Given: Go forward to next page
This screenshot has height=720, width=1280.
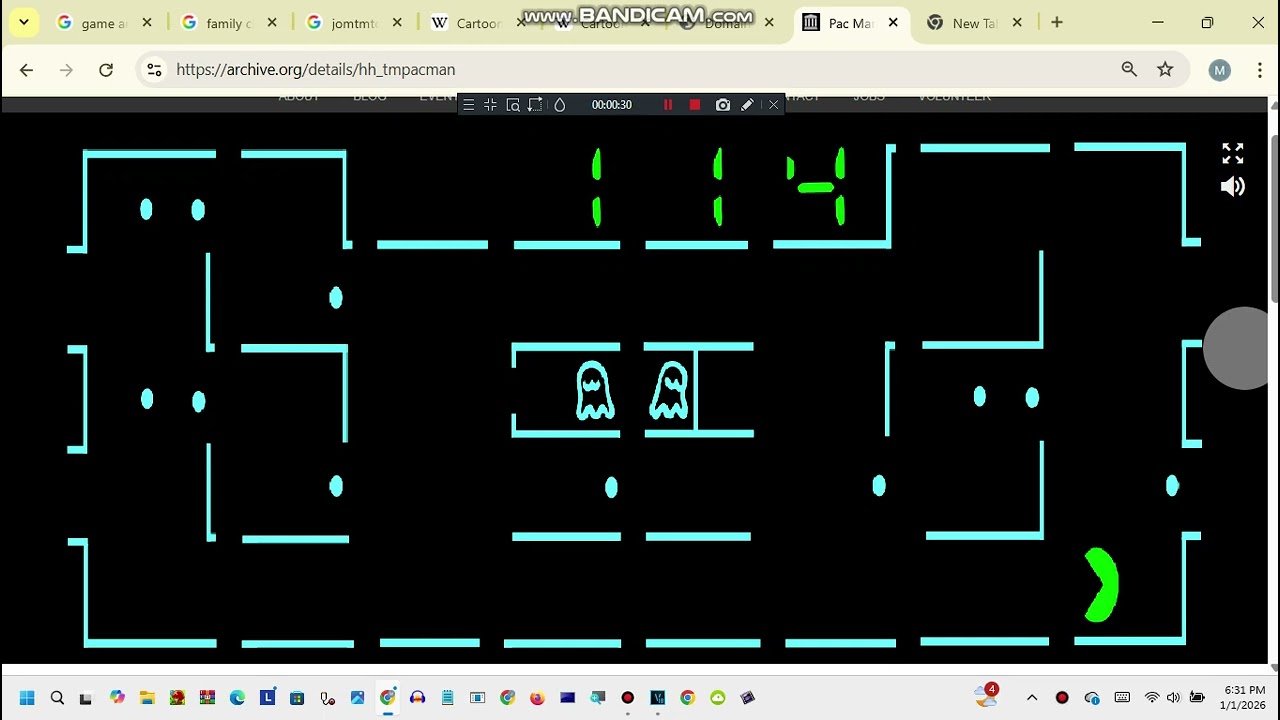Looking at the screenshot, I should (x=66, y=69).
